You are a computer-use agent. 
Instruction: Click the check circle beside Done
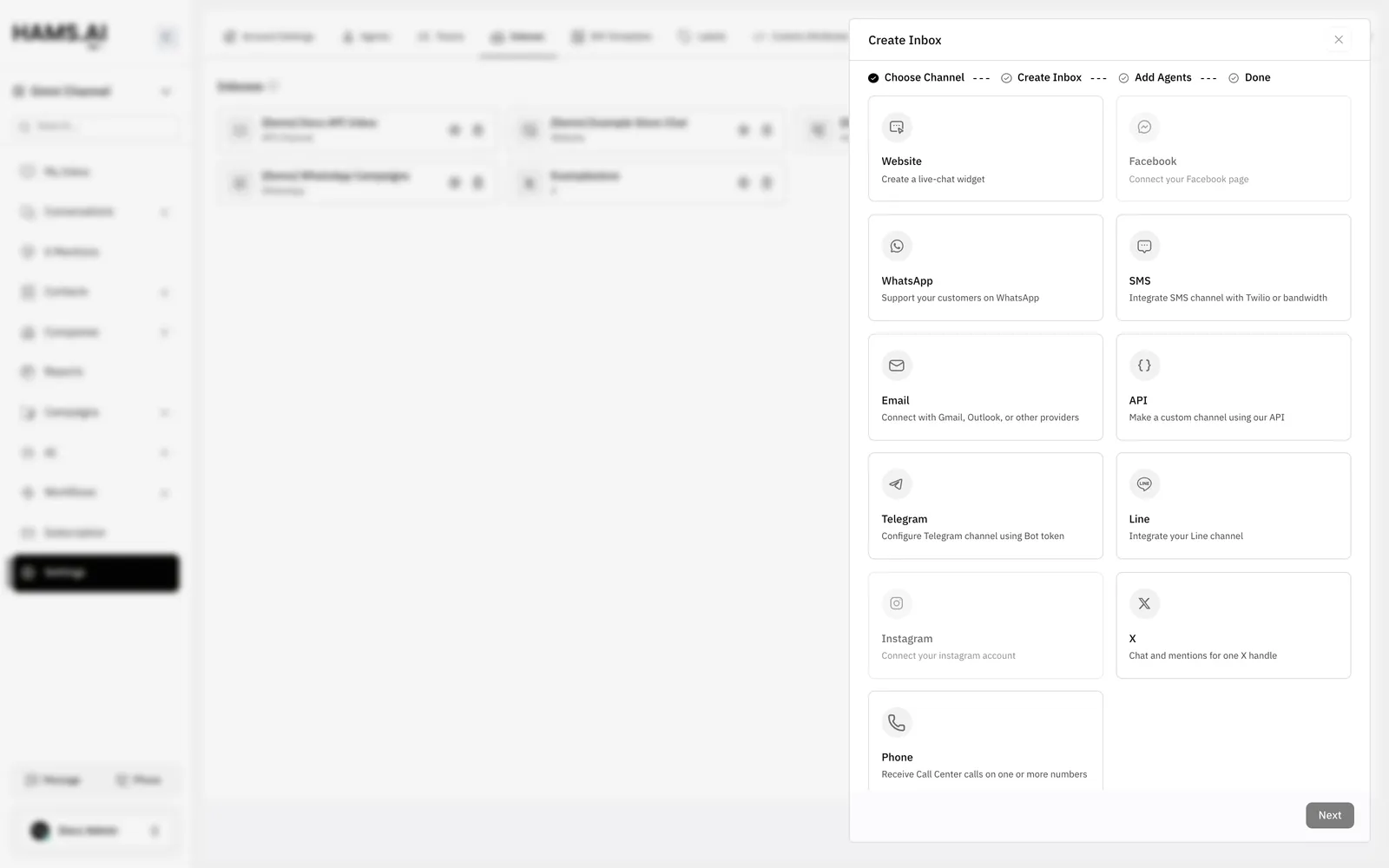coord(1234,78)
